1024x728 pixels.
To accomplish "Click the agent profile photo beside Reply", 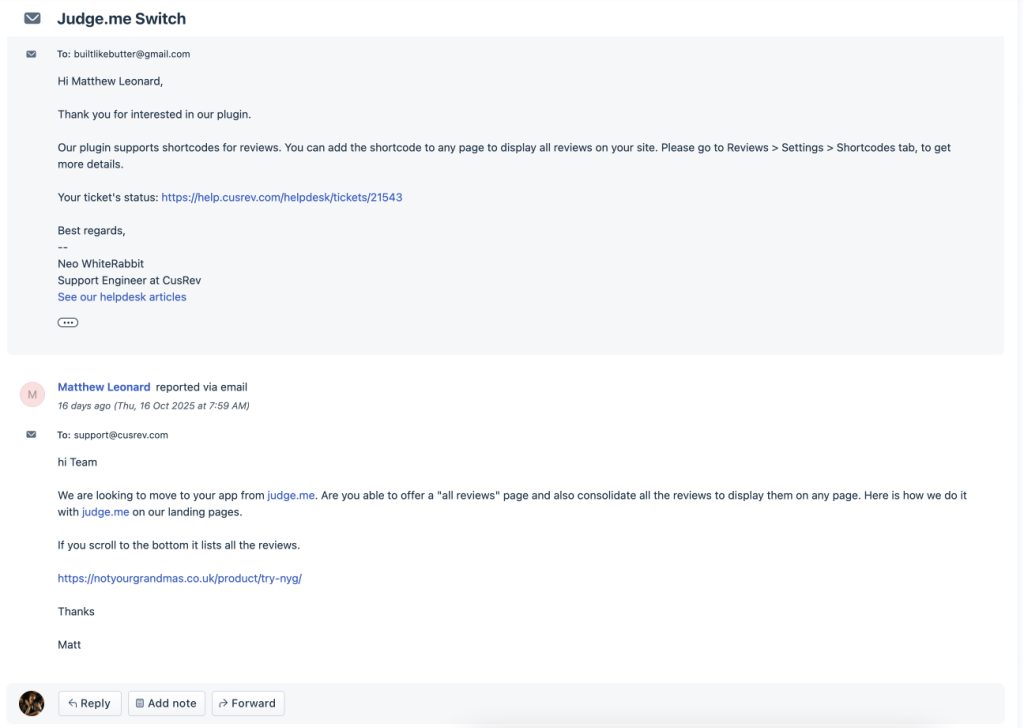I will (x=32, y=703).
